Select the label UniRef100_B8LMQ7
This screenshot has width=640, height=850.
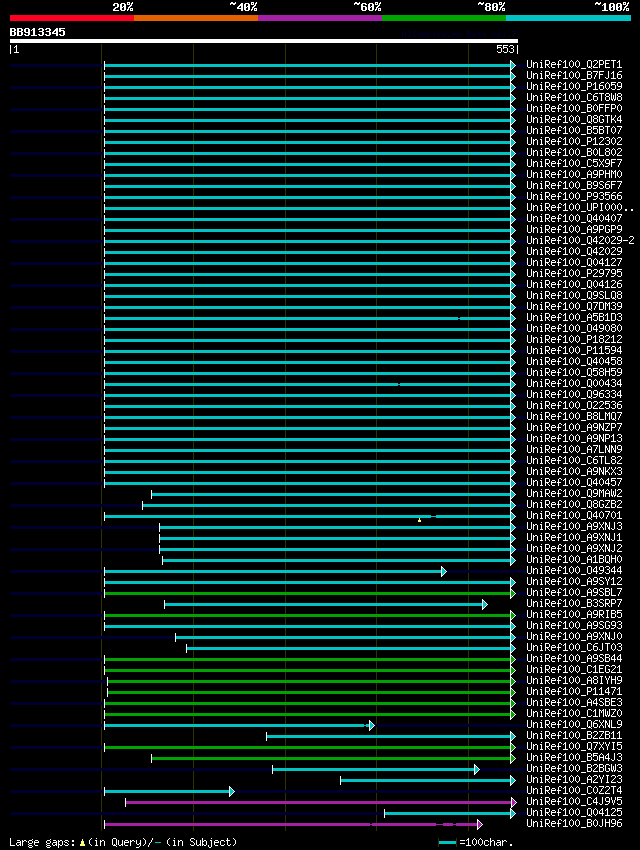coord(574,416)
